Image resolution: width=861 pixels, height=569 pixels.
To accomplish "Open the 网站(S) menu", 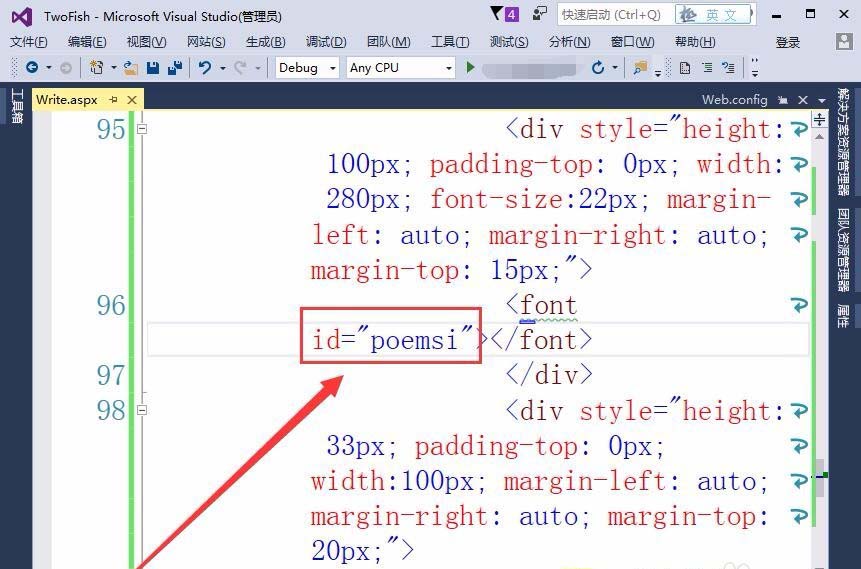I will click(206, 42).
